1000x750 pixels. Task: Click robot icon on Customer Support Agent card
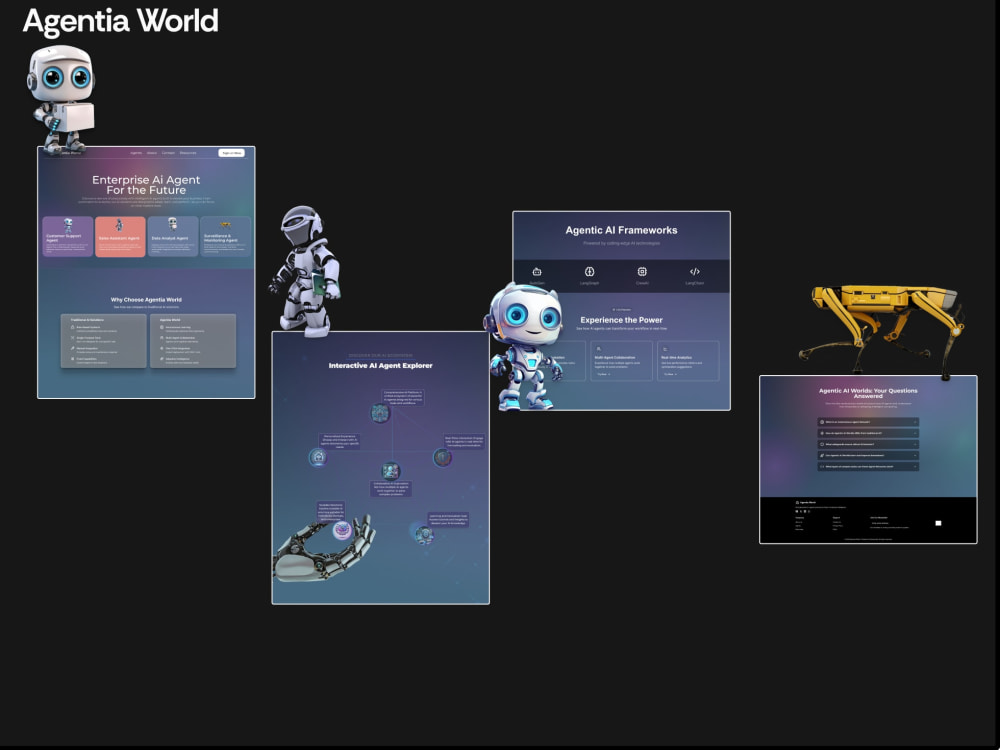pos(68,225)
